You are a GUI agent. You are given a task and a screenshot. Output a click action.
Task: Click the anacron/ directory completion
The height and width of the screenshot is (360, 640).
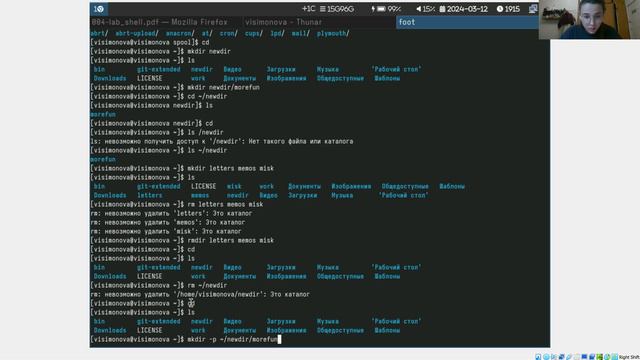(180, 33)
